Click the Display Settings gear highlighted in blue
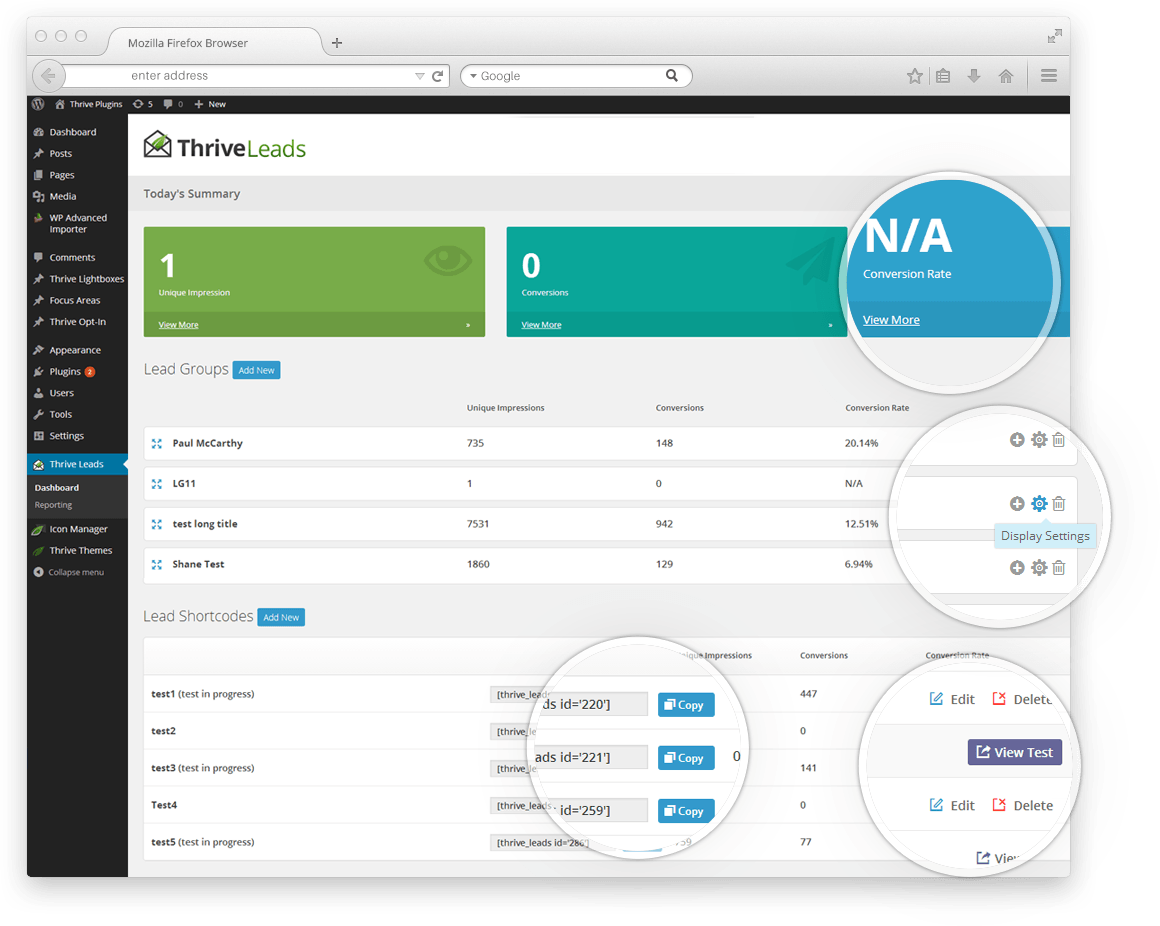The width and height of the screenshot is (1160, 926). click(1039, 504)
